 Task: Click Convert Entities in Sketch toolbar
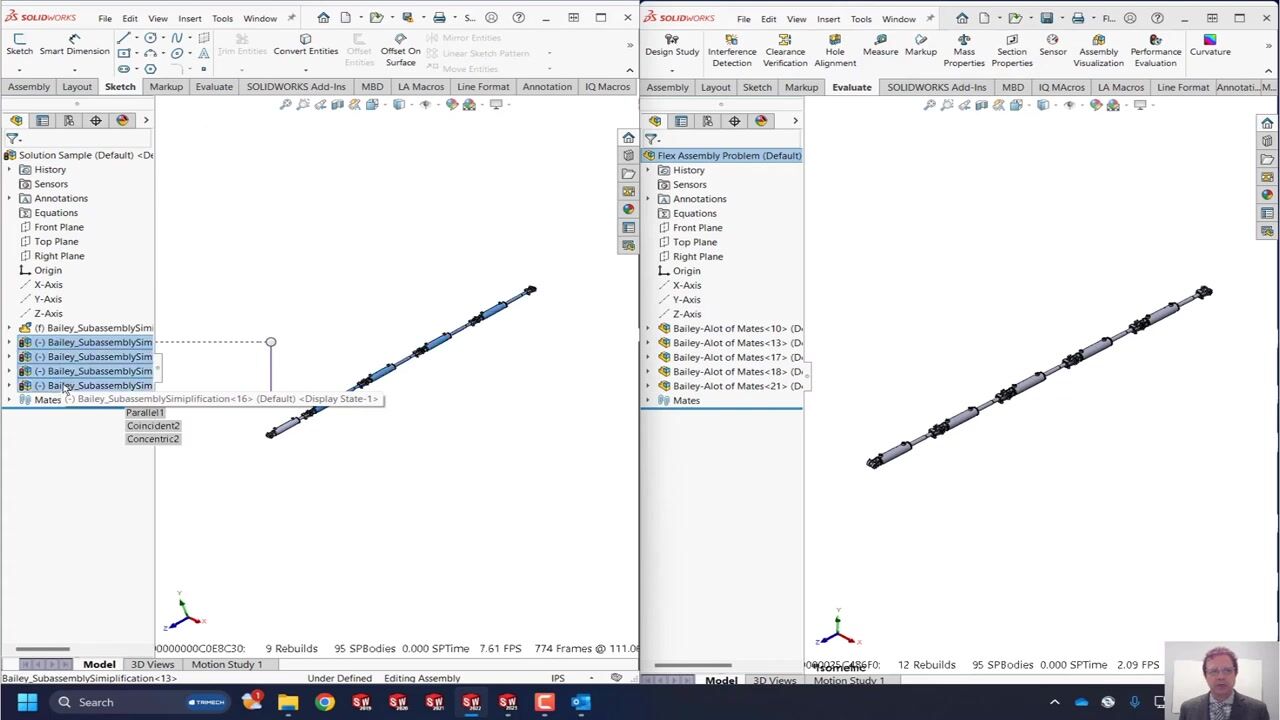[305, 45]
